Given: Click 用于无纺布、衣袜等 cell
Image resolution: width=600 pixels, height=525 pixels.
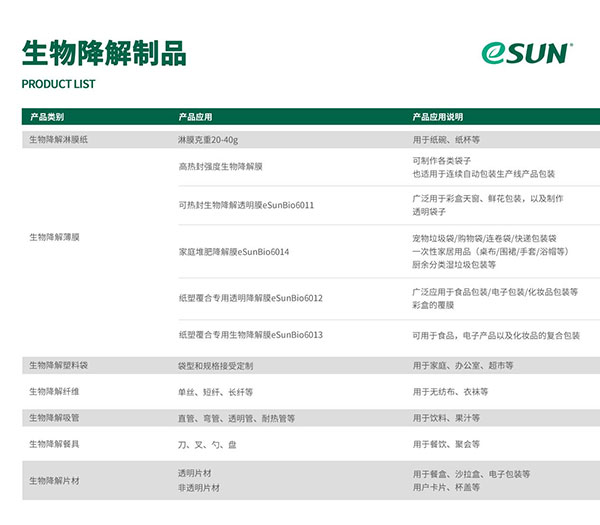Looking at the screenshot, I should pos(450,392).
